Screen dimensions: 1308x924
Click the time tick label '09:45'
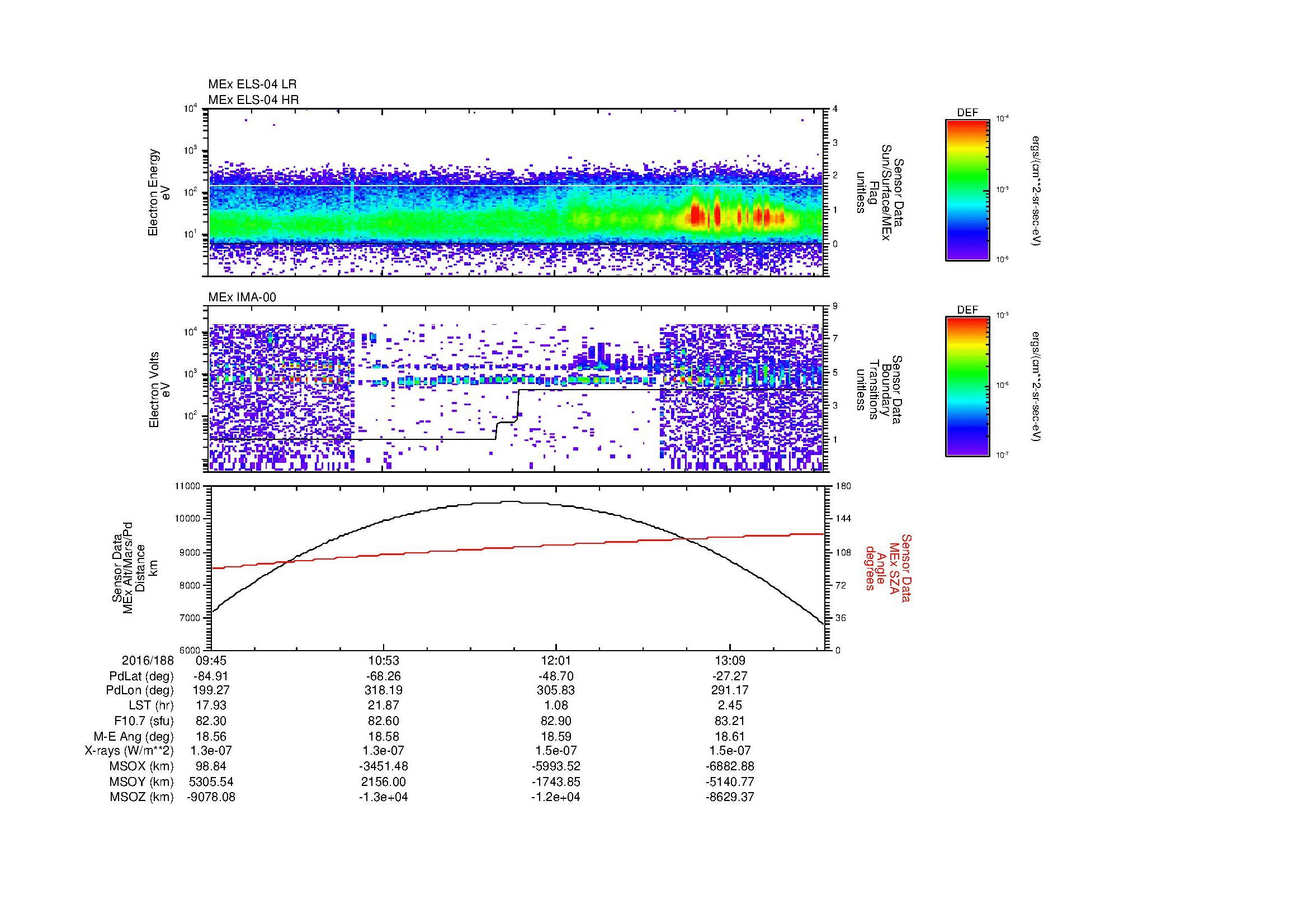tap(211, 661)
